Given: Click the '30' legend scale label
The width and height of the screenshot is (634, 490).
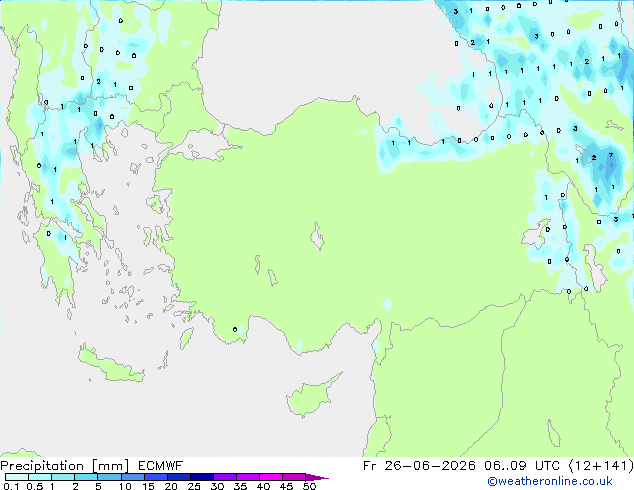Looking at the screenshot, I should (x=217, y=486).
